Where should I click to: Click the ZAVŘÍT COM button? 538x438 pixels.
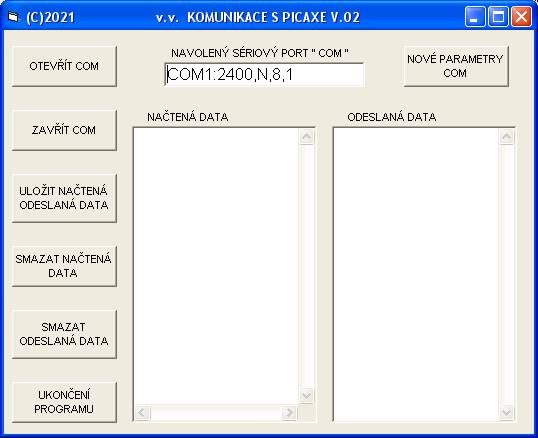coord(65,130)
